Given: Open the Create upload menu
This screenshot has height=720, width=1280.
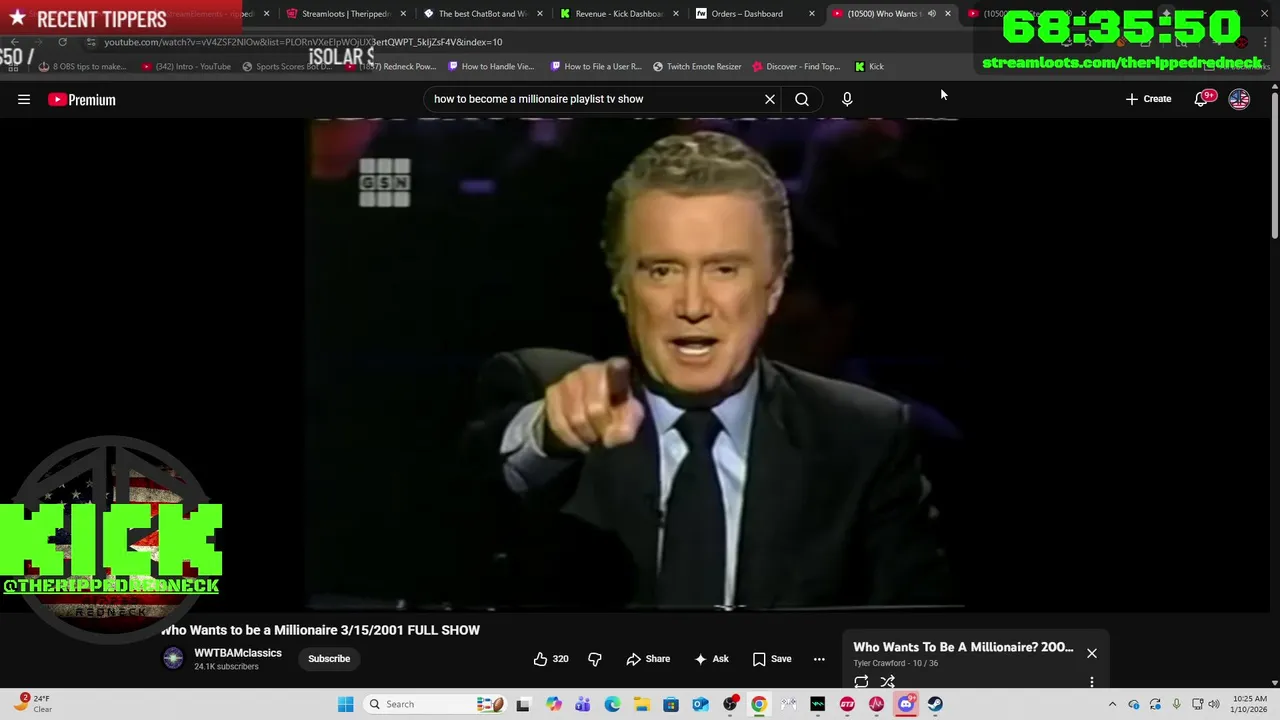Looking at the screenshot, I should pos(1148,99).
